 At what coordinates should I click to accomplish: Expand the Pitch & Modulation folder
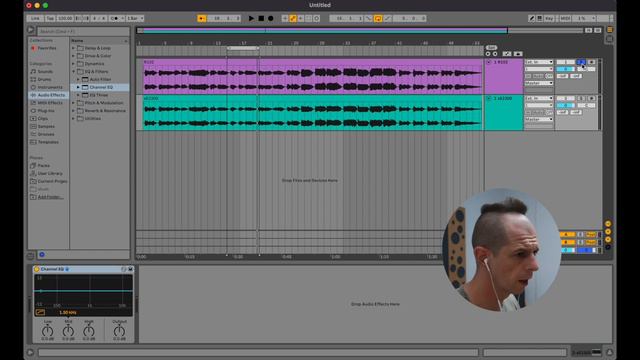pos(73,103)
